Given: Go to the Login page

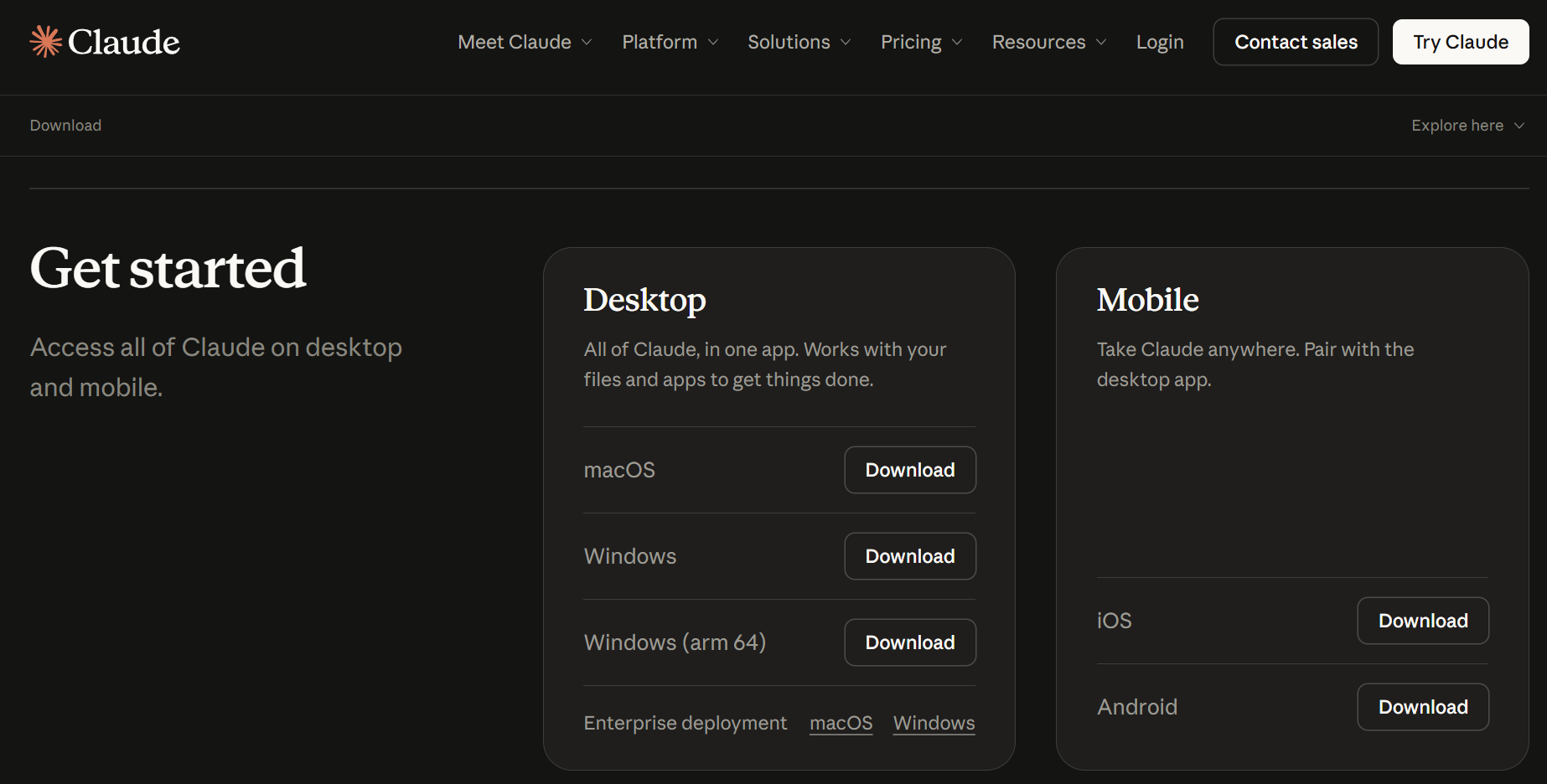Looking at the screenshot, I should [x=1159, y=42].
